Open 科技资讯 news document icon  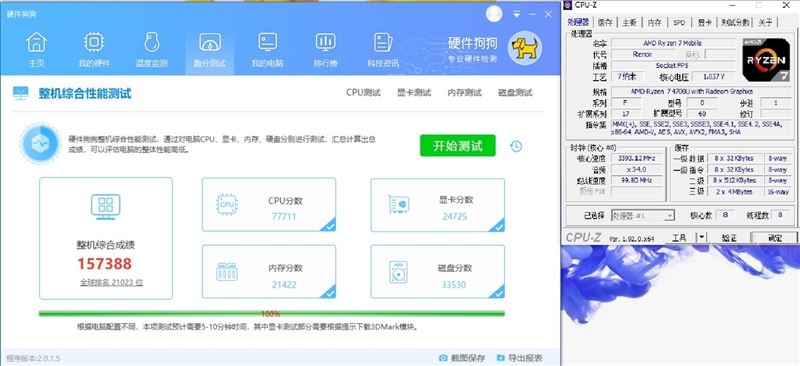click(x=383, y=42)
